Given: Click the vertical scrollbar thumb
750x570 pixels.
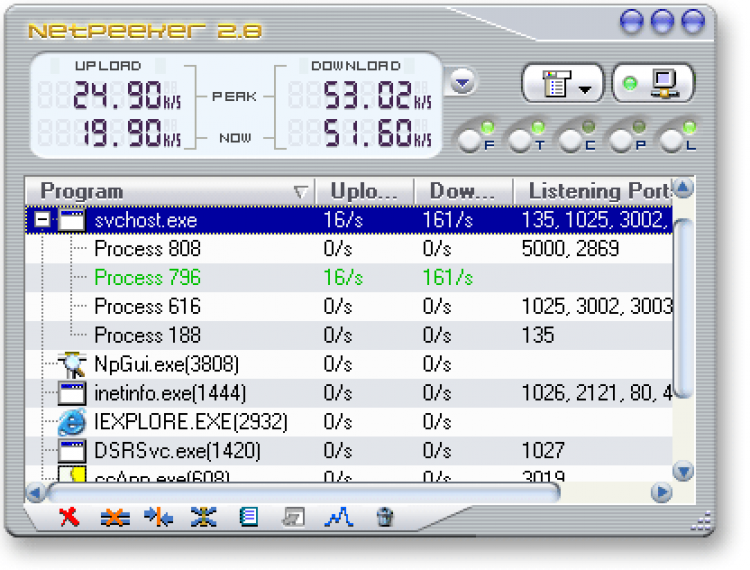Looking at the screenshot, I should pos(683,308).
